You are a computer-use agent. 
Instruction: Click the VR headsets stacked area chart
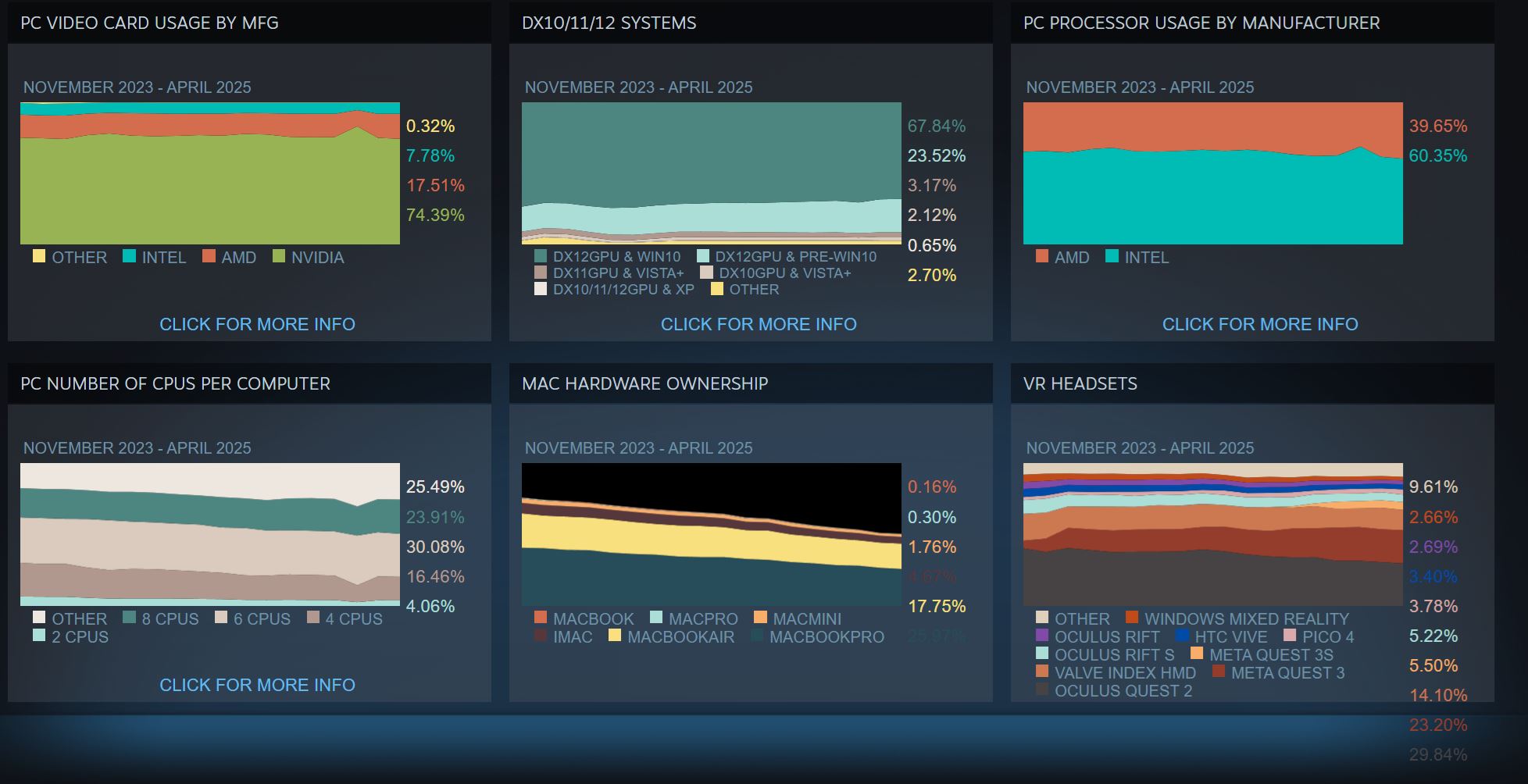(x=1213, y=534)
